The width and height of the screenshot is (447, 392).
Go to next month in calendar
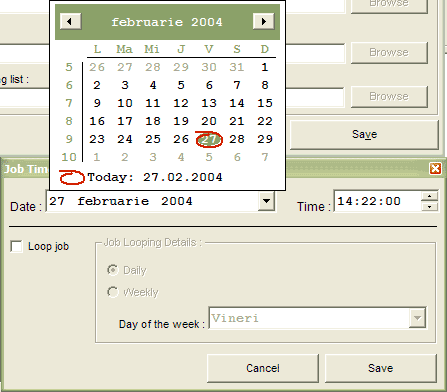click(x=263, y=22)
